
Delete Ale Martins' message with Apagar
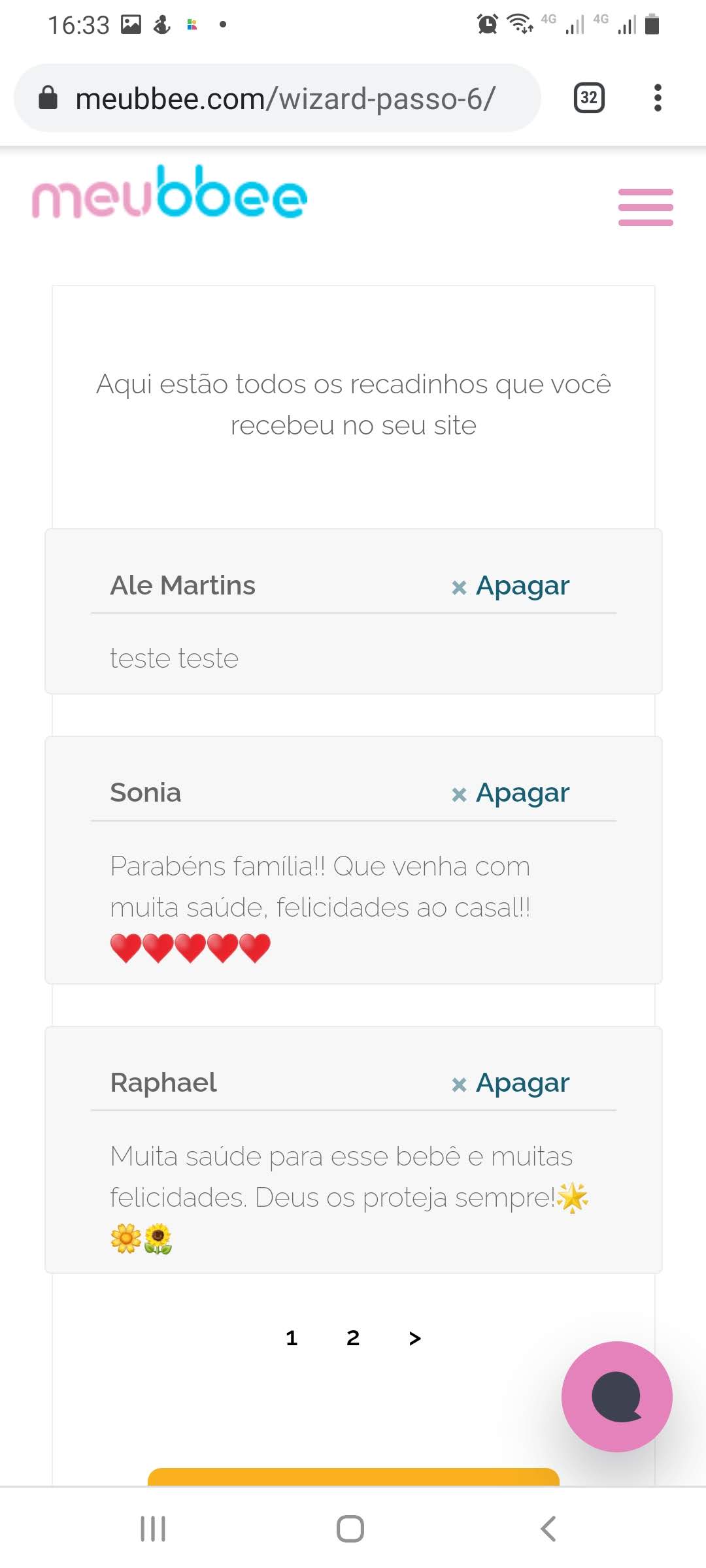click(511, 586)
